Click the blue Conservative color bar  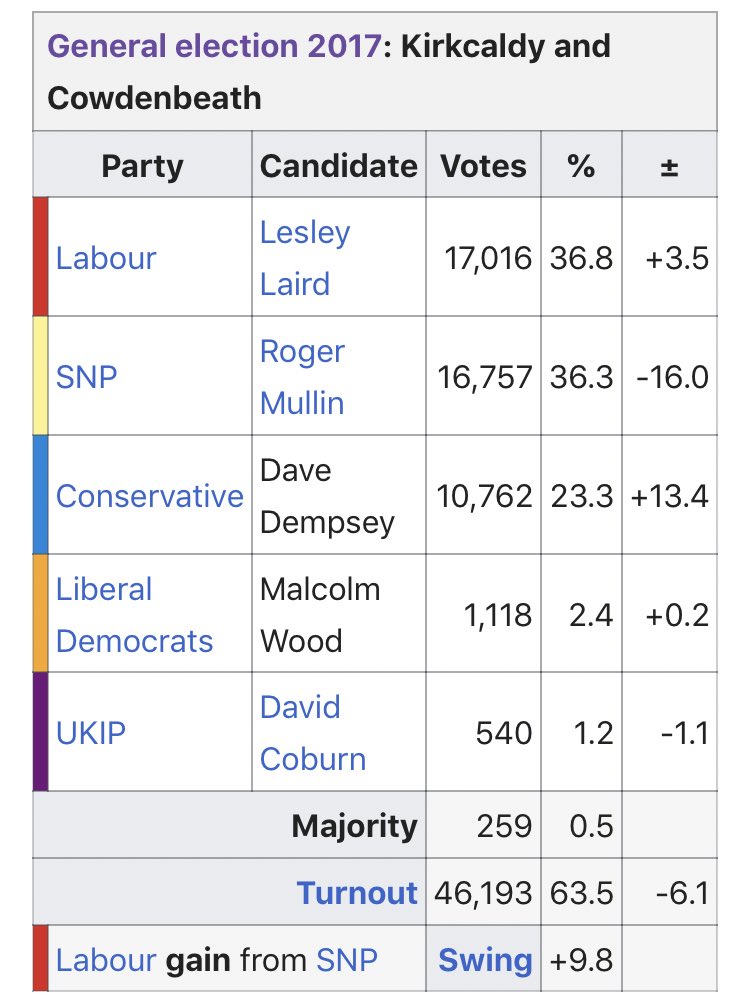coord(40,495)
